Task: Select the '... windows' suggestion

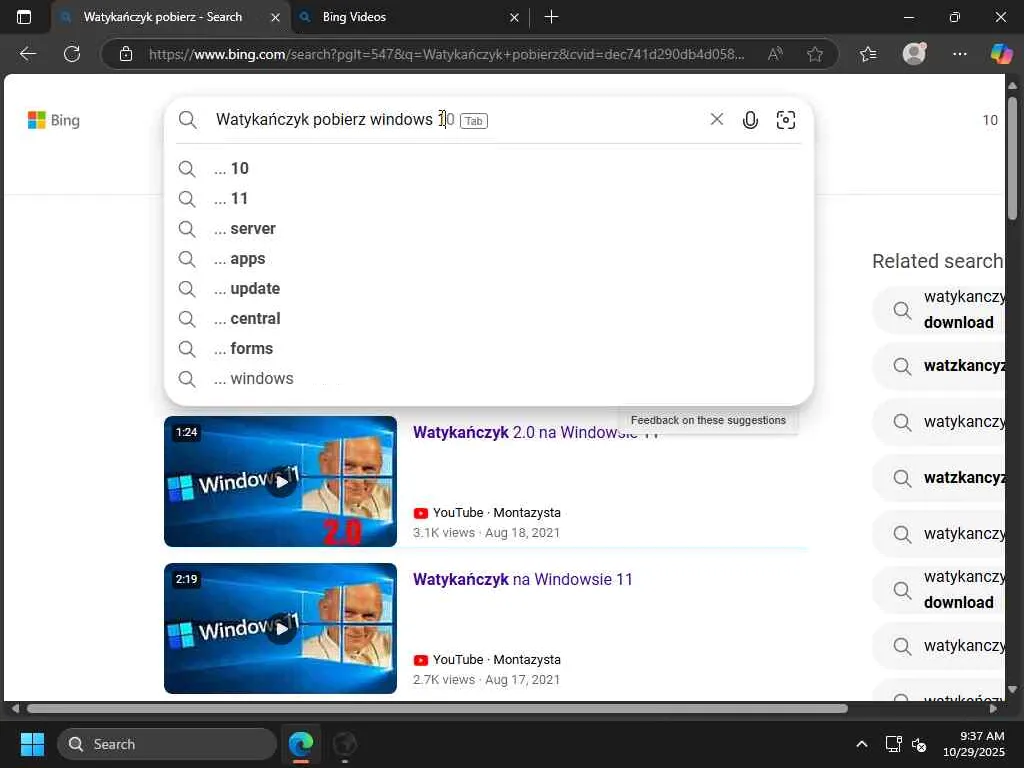Action: coord(488,379)
